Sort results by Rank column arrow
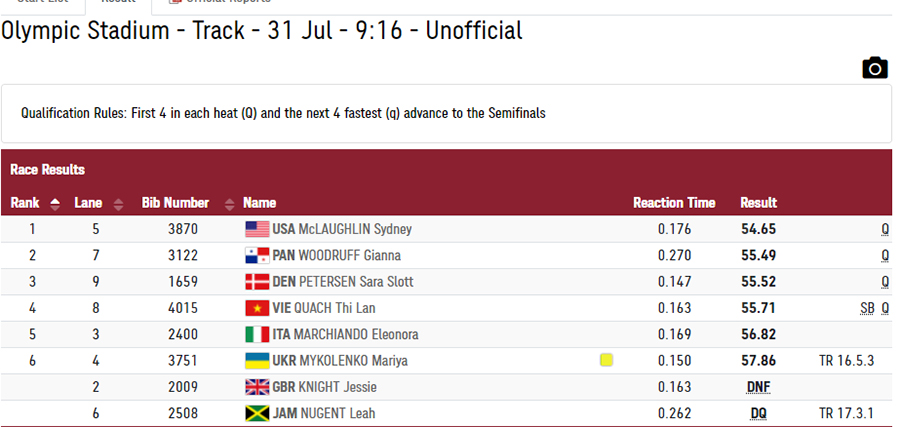This screenshot has width=900, height=427. (x=55, y=204)
